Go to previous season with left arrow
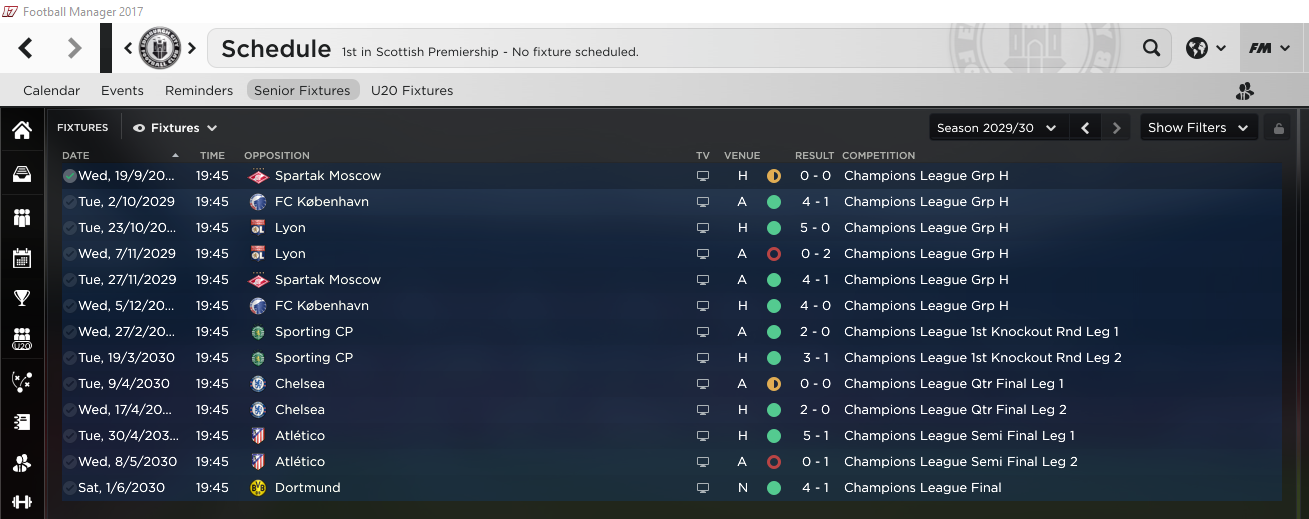Viewport: 1309px width, 519px height. pos(1085,128)
